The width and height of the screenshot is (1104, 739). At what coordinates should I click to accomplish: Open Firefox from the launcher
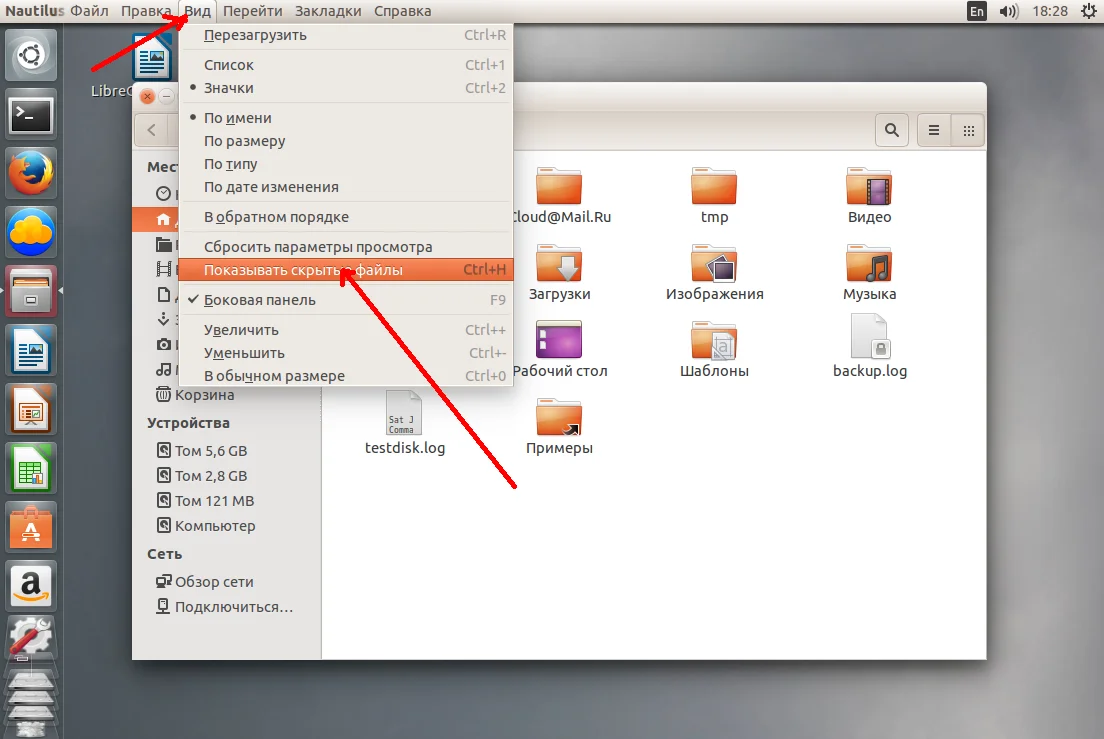click(30, 173)
